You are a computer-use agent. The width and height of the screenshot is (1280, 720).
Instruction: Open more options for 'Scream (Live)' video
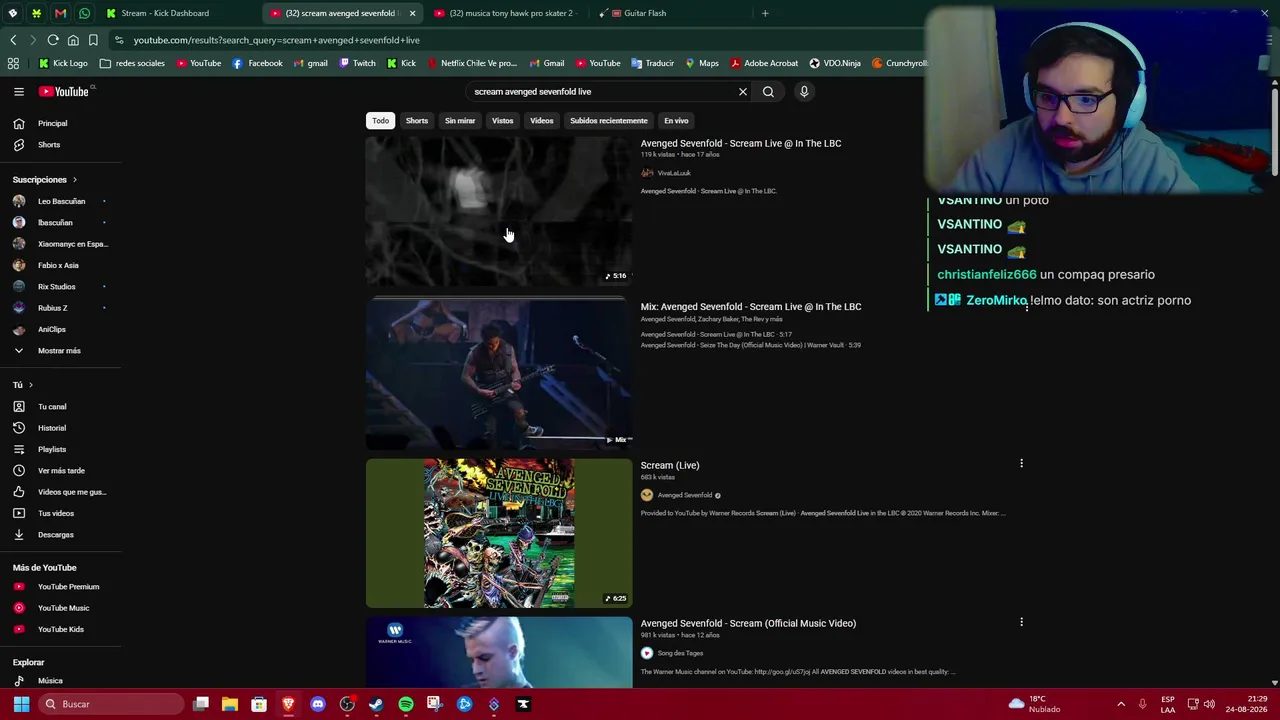(x=1021, y=464)
